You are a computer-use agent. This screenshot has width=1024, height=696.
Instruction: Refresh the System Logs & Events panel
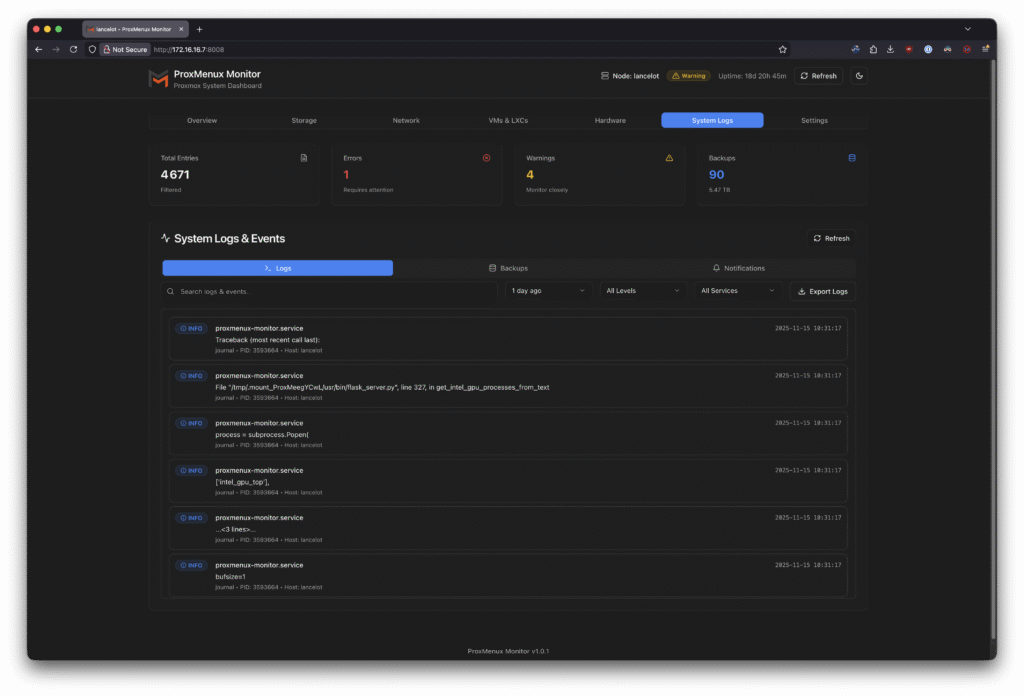(831, 239)
